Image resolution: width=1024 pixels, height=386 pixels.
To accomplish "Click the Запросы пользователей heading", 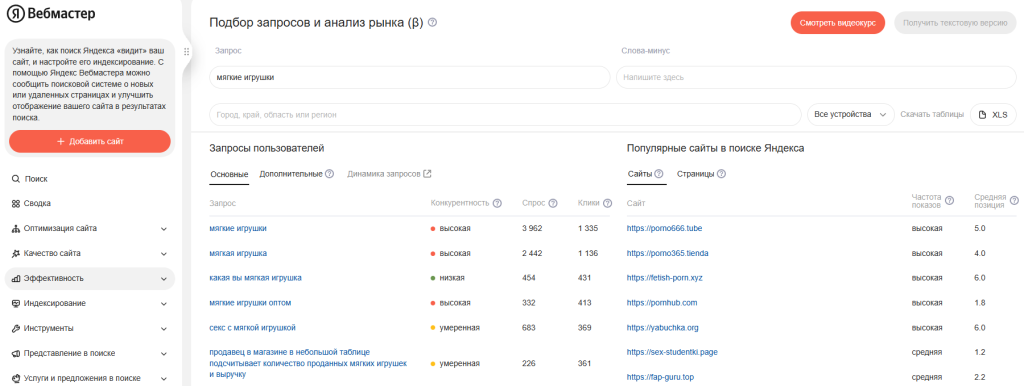I will [x=266, y=148].
